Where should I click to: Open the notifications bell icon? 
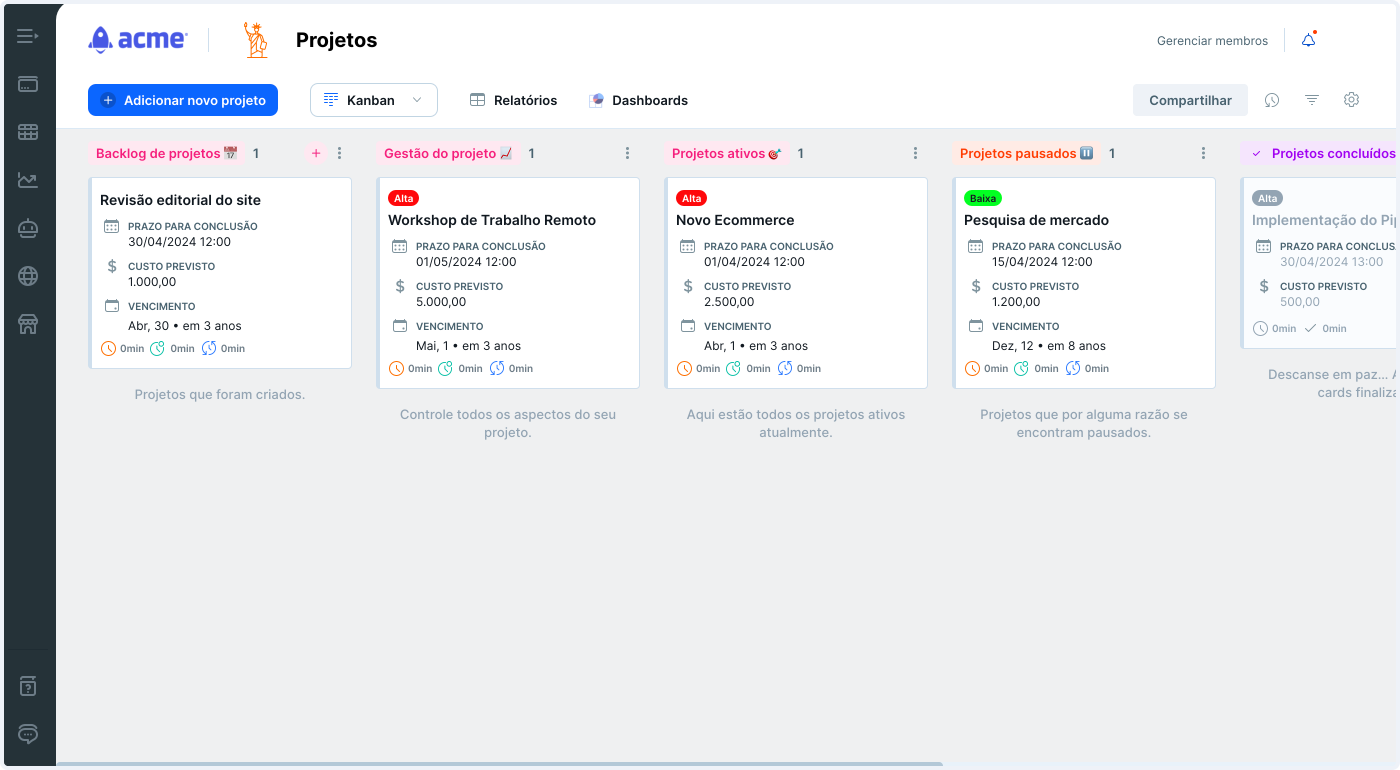pos(1308,39)
